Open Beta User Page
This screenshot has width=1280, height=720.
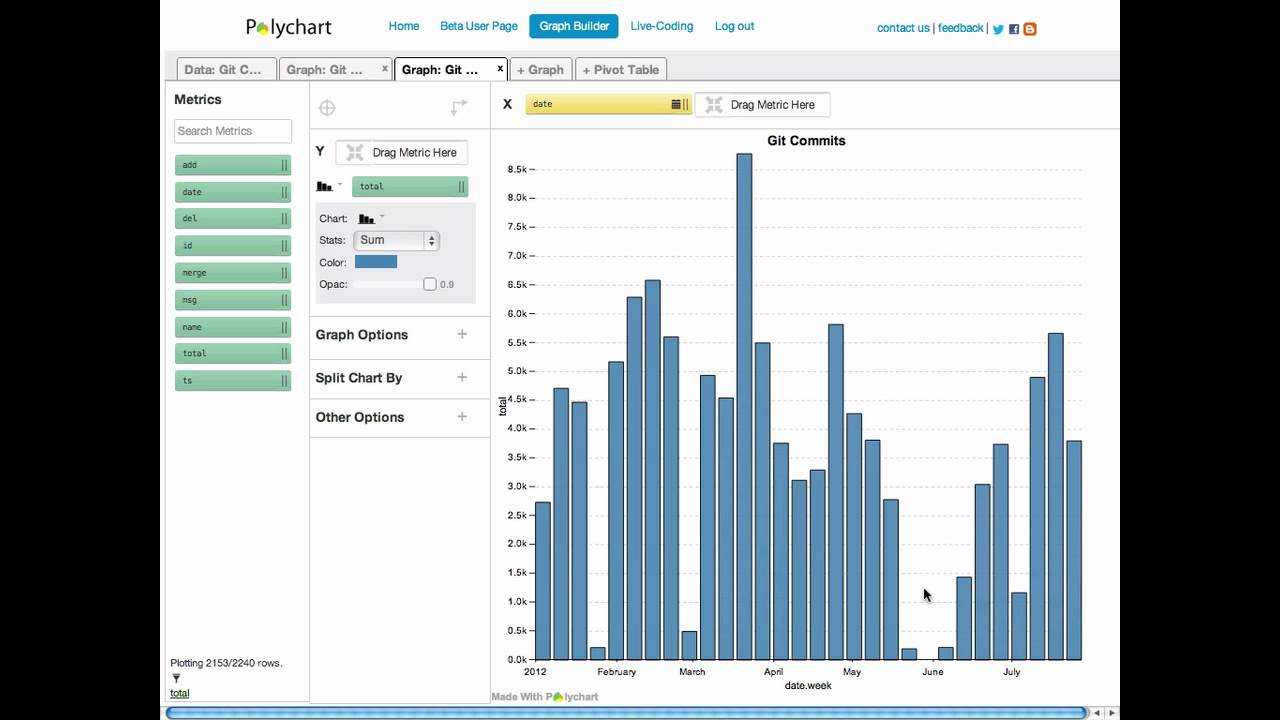(479, 26)
